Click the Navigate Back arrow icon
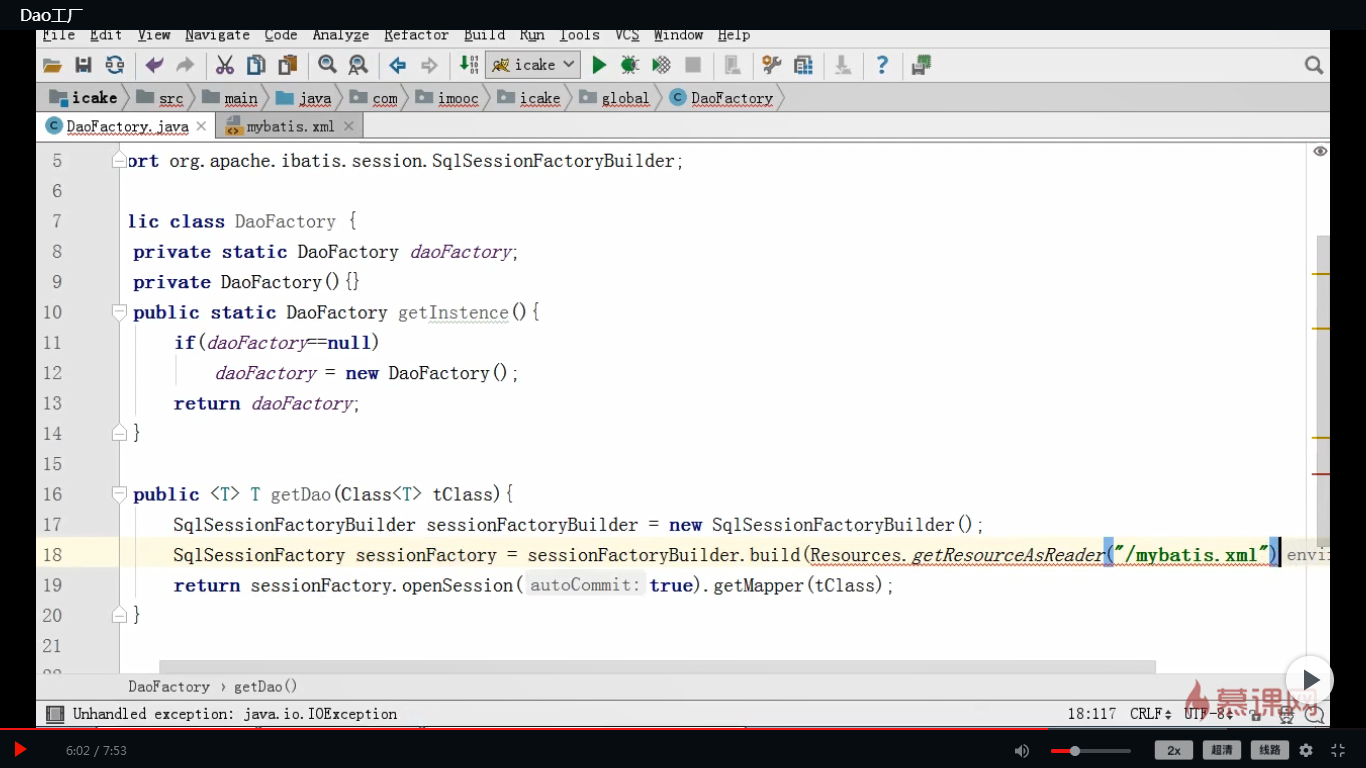 398,65
